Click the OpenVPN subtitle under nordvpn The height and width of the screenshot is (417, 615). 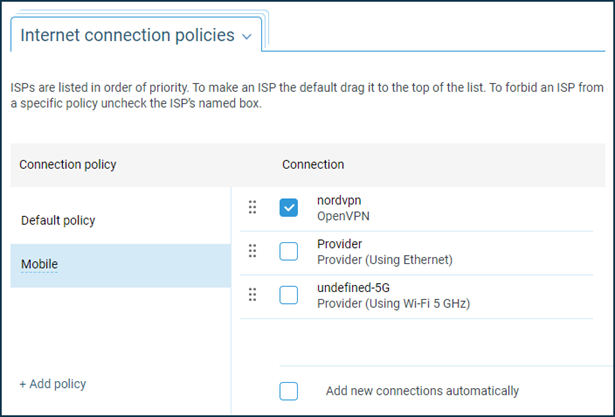[x=344, y=216]
